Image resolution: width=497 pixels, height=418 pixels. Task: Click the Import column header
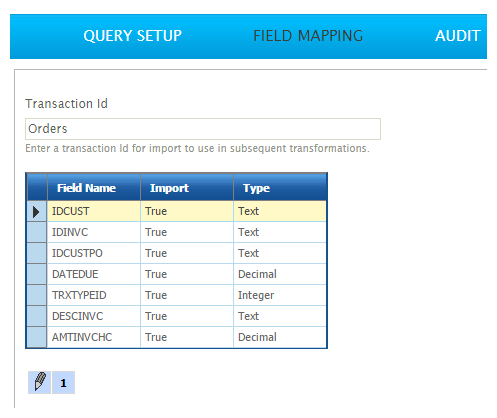point(187,188)
